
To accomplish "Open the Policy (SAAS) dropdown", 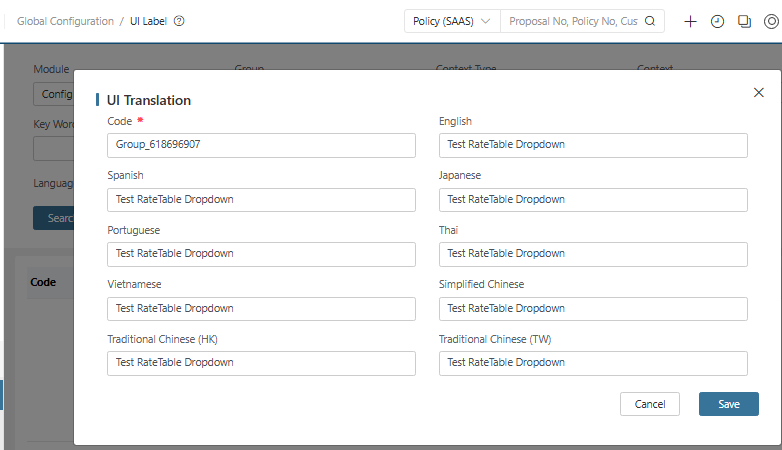I will (x=452, y=21).
